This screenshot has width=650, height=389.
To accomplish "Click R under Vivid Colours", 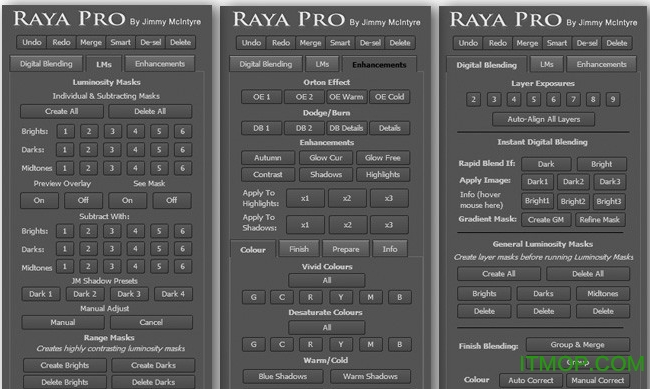I will coord(310,297).
